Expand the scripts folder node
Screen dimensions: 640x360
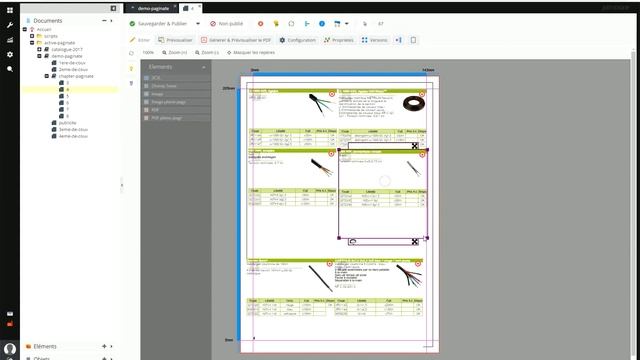pos(32,36)
